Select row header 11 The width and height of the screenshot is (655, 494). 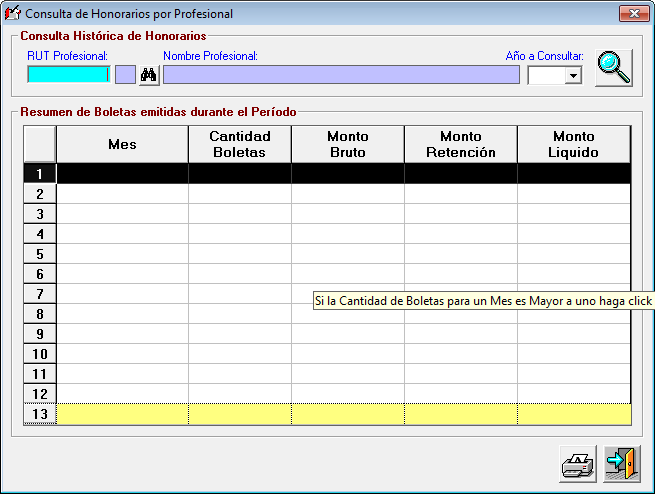click(40, 374)
